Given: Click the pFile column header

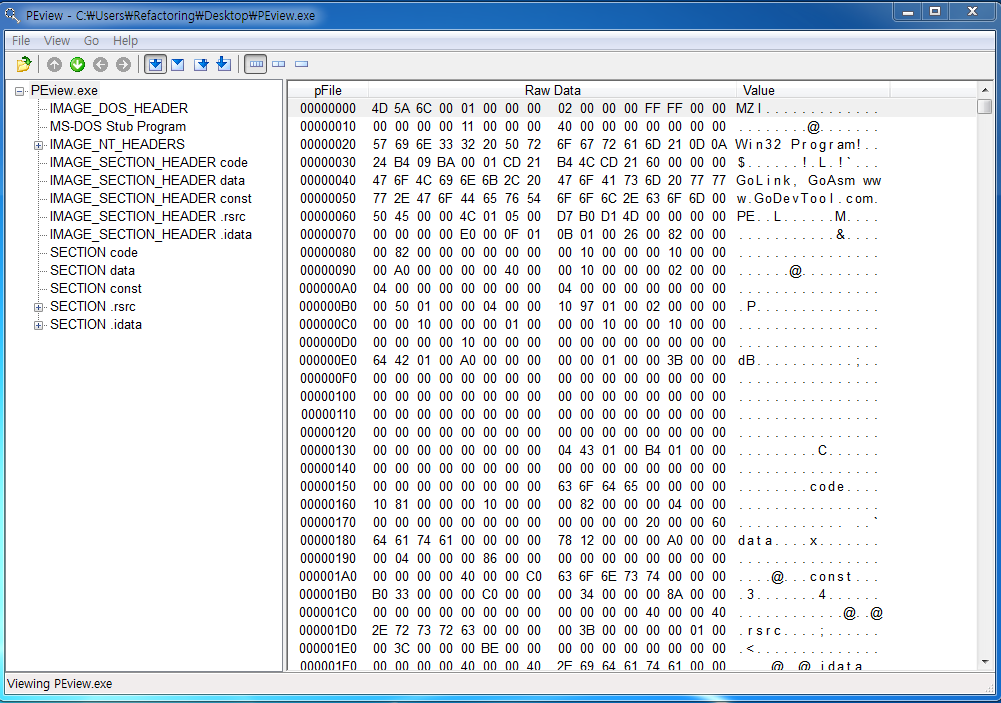Looking at the screenshot, I should (328, 91).
